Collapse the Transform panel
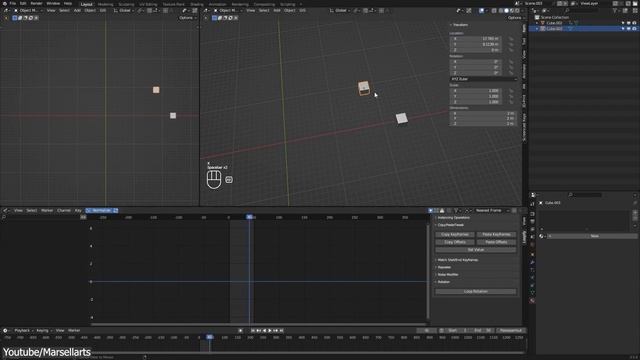The width and height of the screenshot is (640, 360). [x=459, y=25]
